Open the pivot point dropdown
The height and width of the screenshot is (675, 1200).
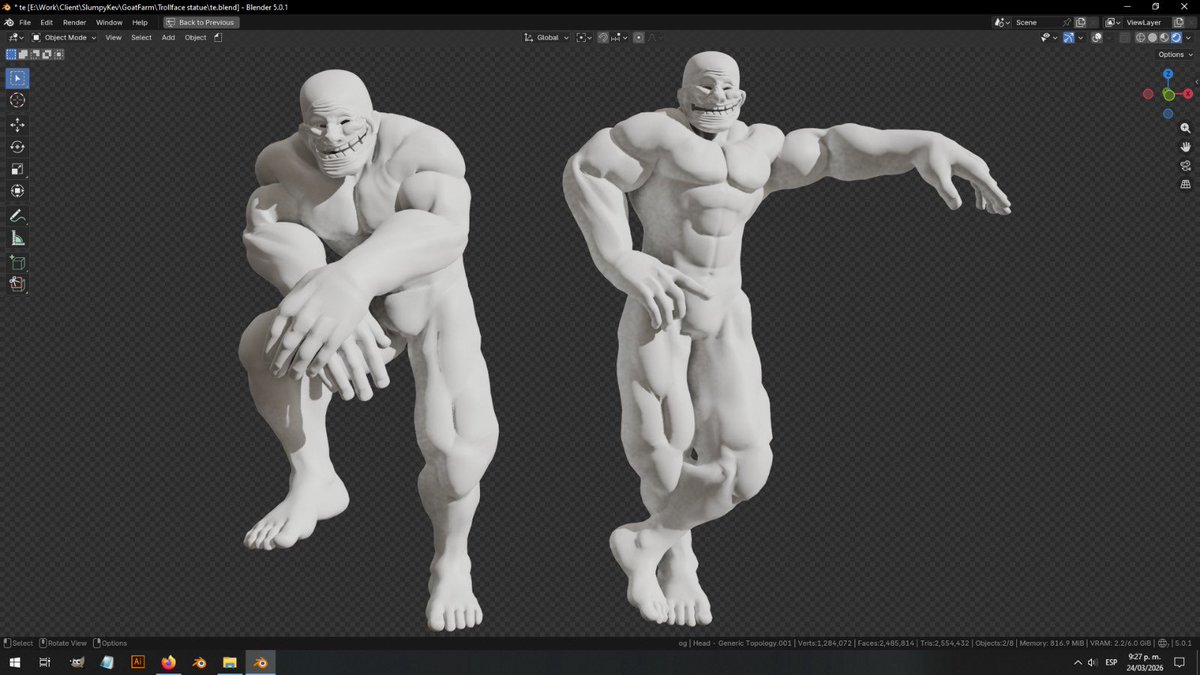584,38
